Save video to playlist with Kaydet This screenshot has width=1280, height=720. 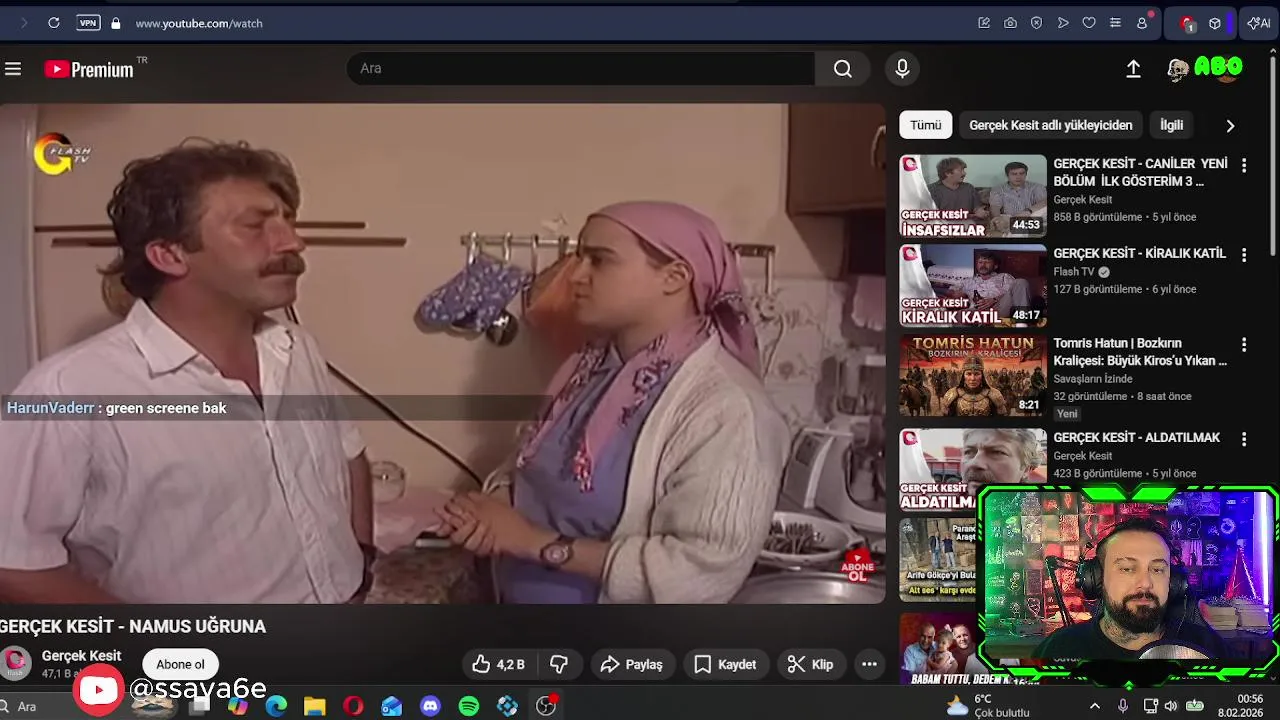(x=725, y=664)
